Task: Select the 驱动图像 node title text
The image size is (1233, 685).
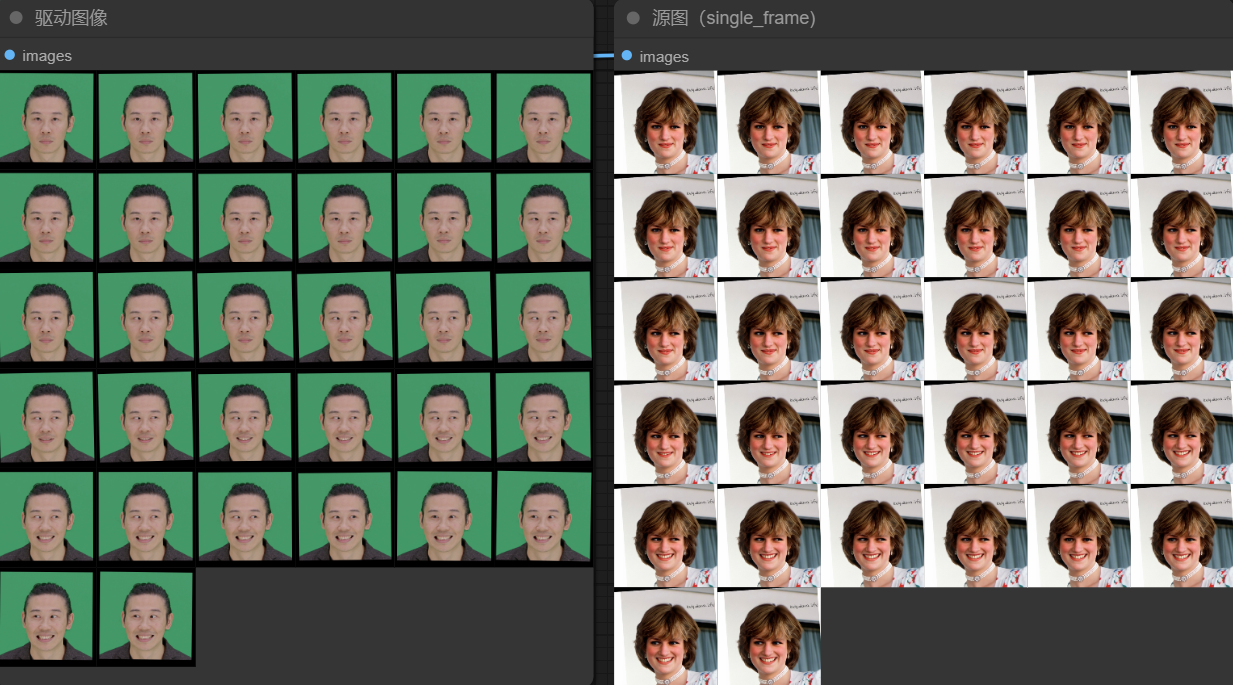Action: [x=71, y=18]
